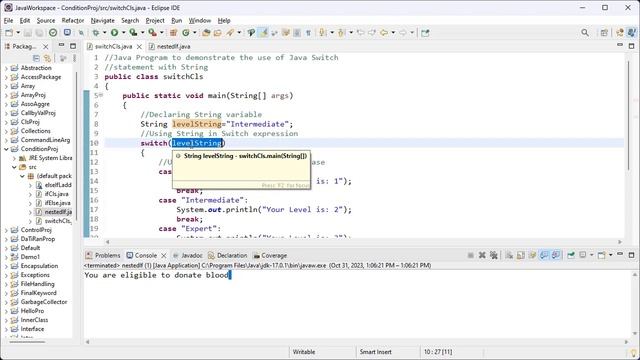Screen dimensions: 640x360
Task: Open the Problems tab
Action: (103, 256)
